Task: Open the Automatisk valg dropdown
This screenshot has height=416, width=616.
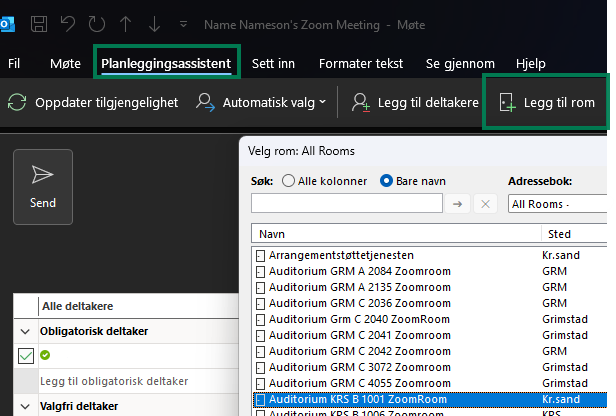Action: 261,103
